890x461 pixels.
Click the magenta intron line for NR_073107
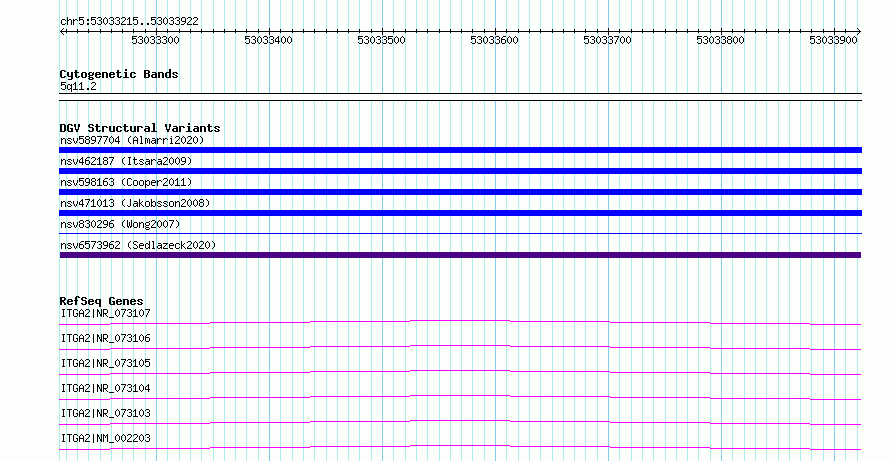pos(460,322)
